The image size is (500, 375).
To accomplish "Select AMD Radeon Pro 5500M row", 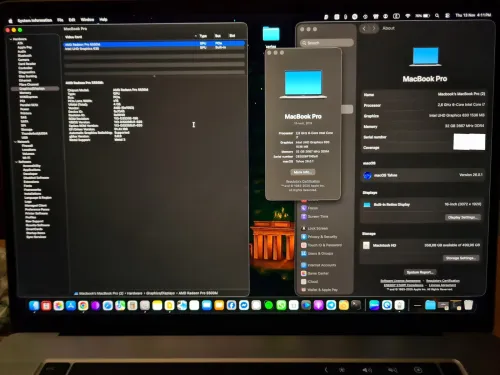I will tap(155, 44).
